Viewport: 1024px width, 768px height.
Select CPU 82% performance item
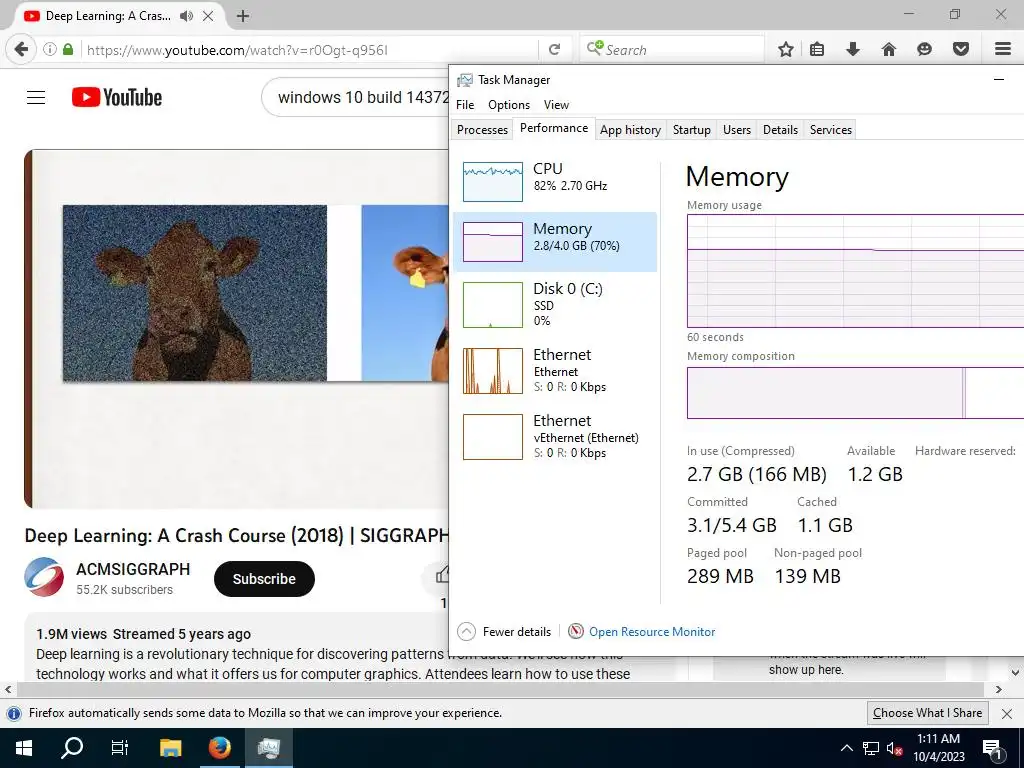coord(555,181)
